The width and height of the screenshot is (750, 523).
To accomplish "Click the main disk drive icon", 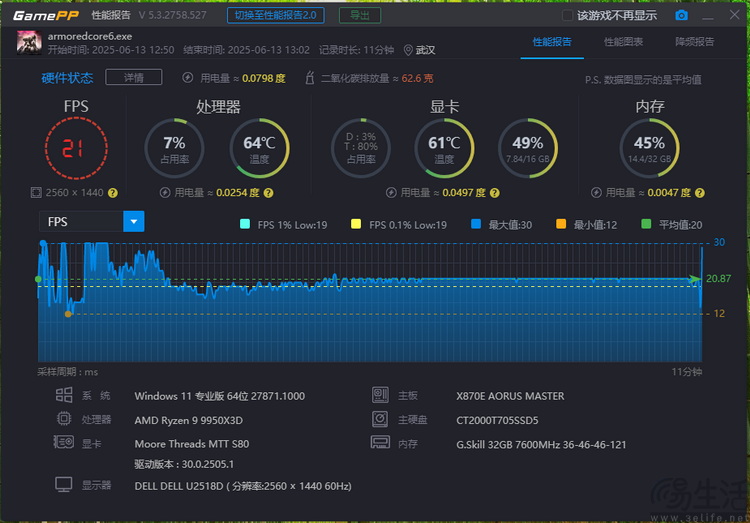I will coord(380,419).
